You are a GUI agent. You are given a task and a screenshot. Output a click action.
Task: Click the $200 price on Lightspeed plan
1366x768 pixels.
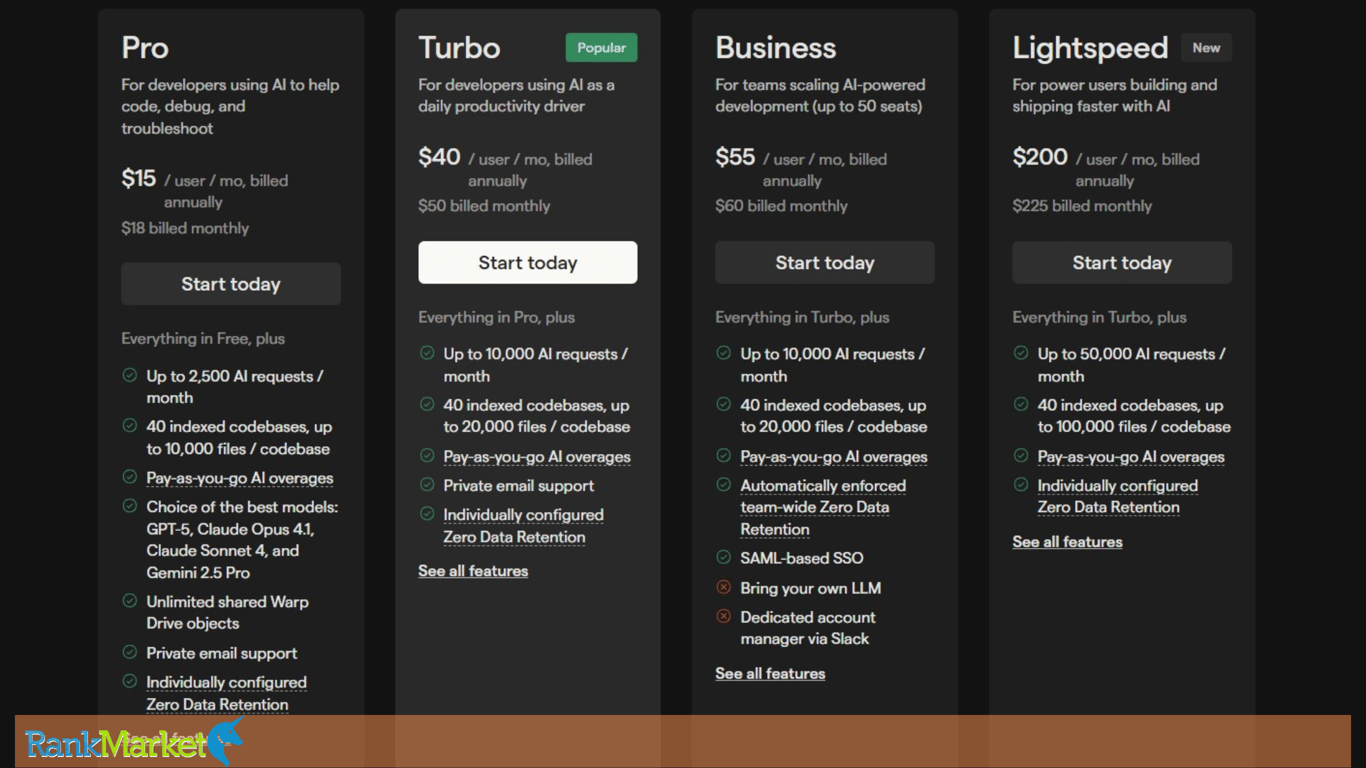click(1040, 157)
